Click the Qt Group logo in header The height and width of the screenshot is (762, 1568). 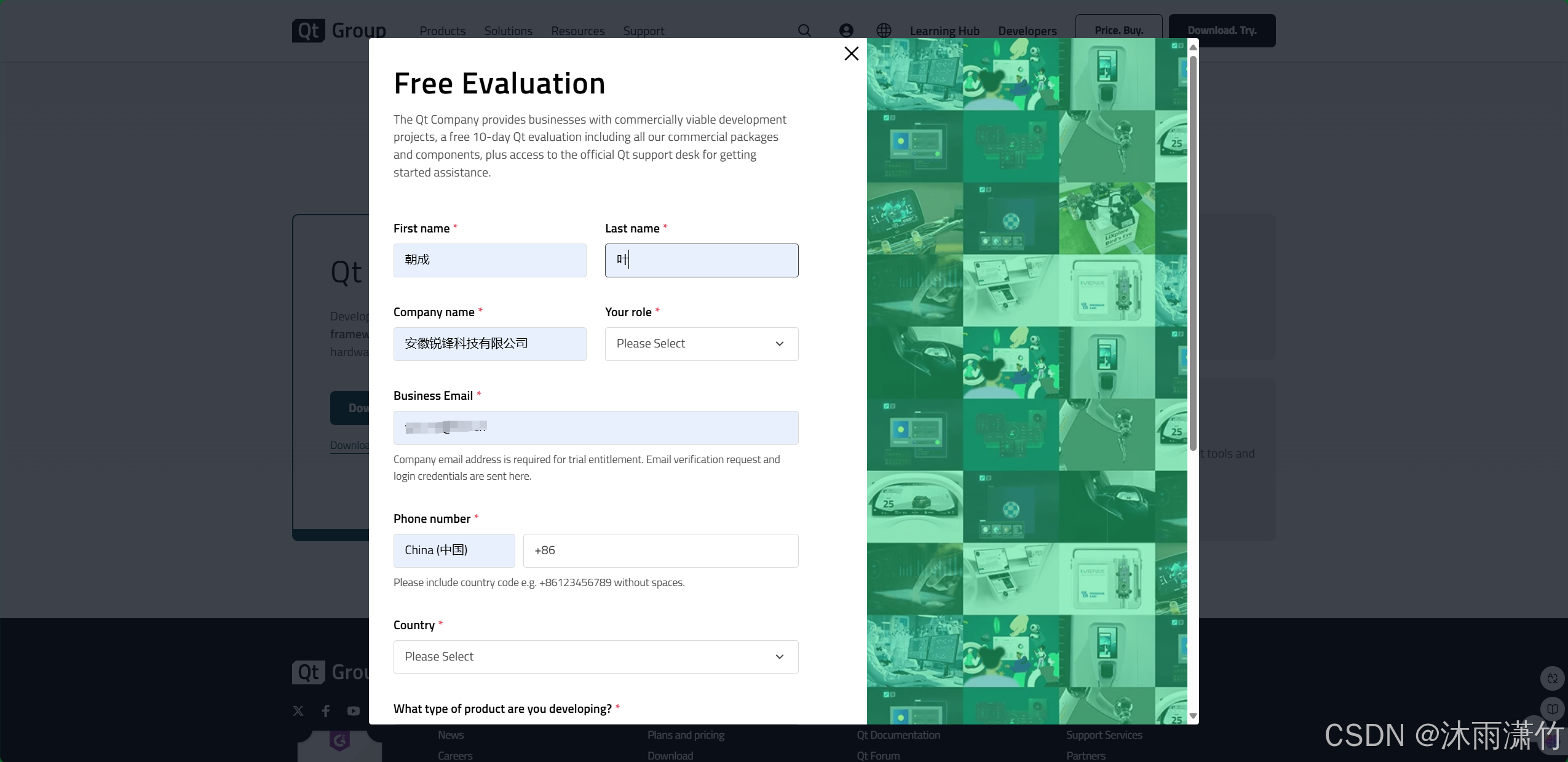(x=339, y=30)
